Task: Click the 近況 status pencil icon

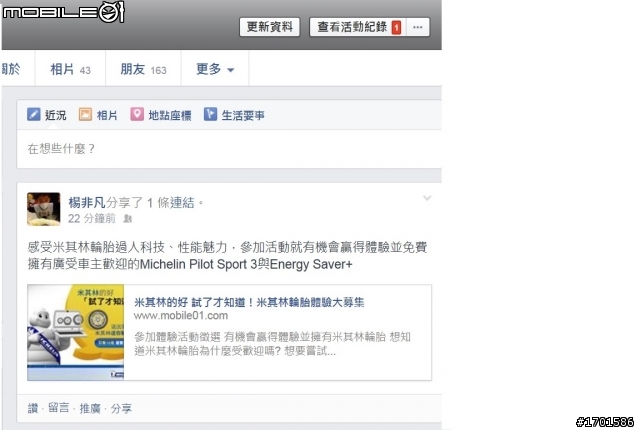Action: point(33,114)
